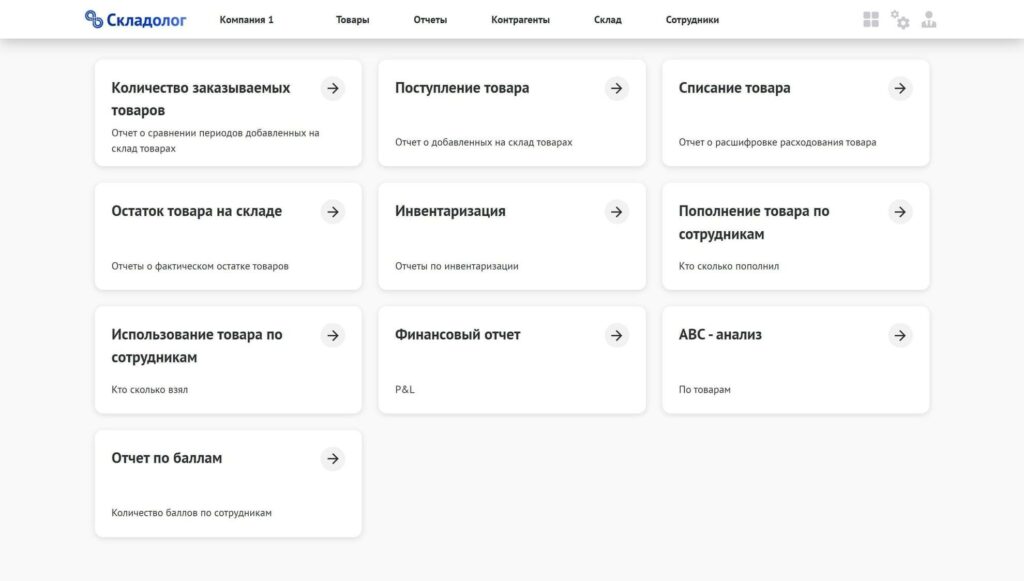Click arrow on Финансовый отчет card

click(x=616, y=335)
